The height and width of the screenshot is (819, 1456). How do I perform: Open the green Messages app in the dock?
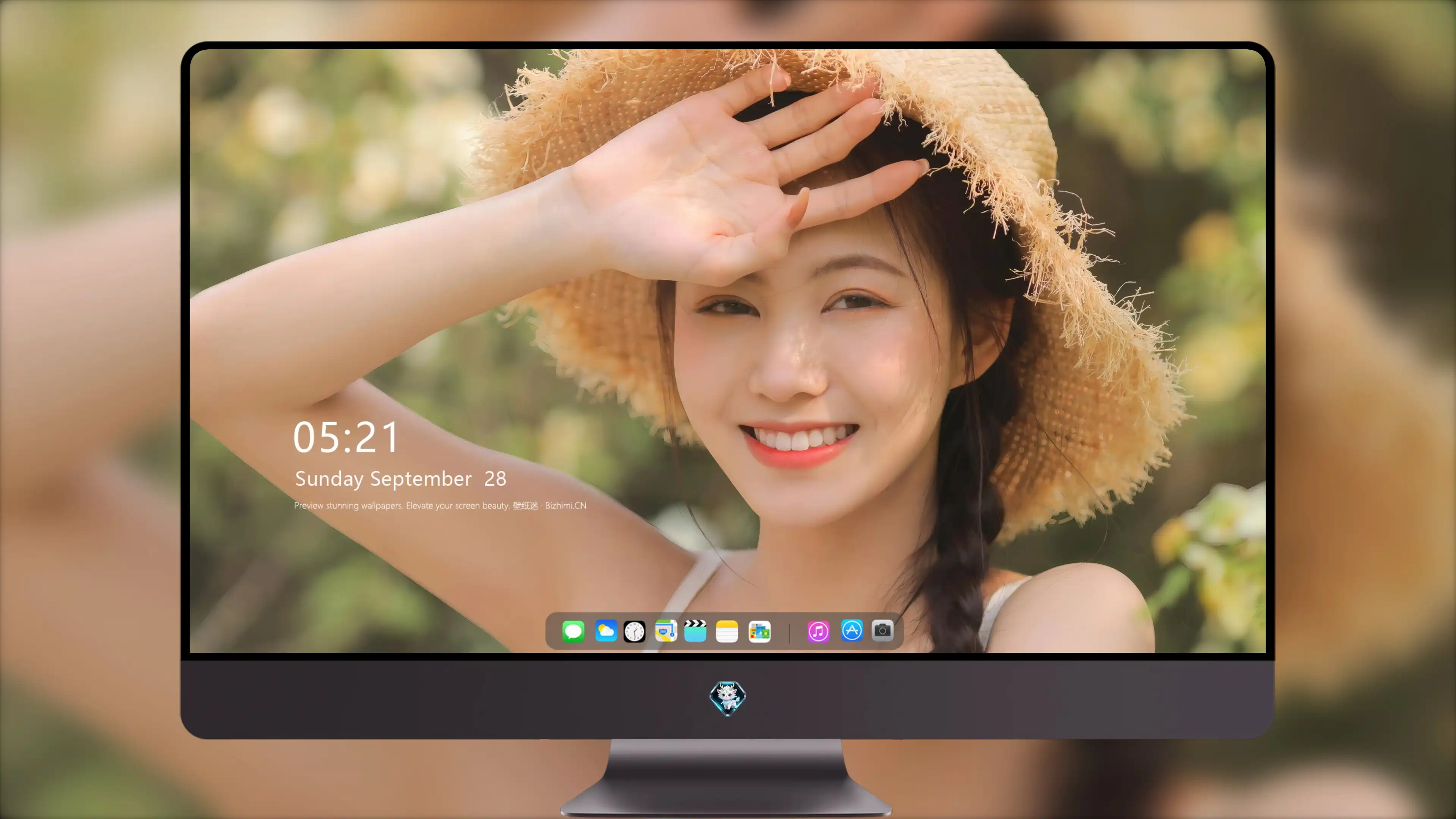pos(573,631)
